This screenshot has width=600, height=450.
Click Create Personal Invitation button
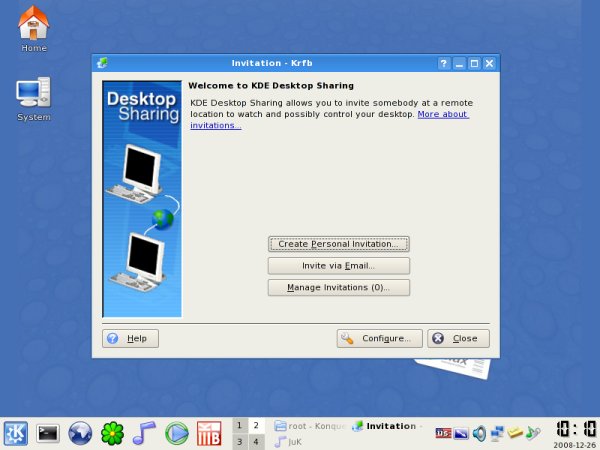(x=339, y=244)
